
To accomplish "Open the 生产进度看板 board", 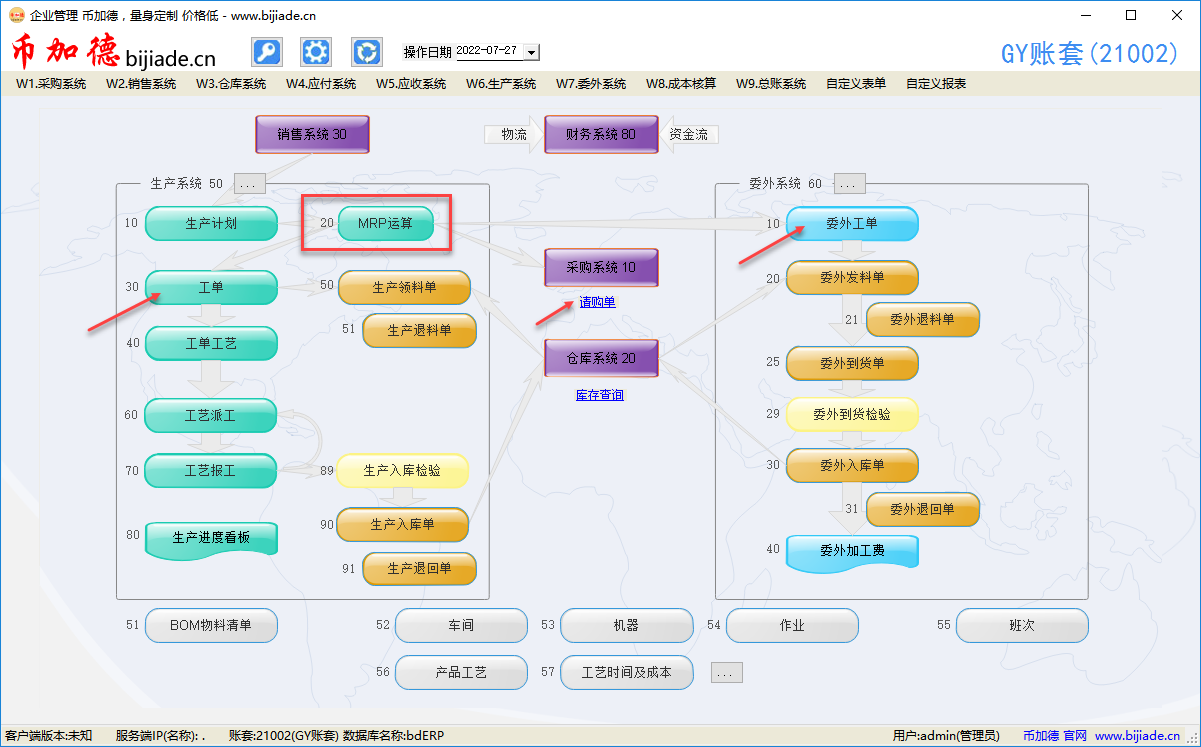I will (211, 537).
